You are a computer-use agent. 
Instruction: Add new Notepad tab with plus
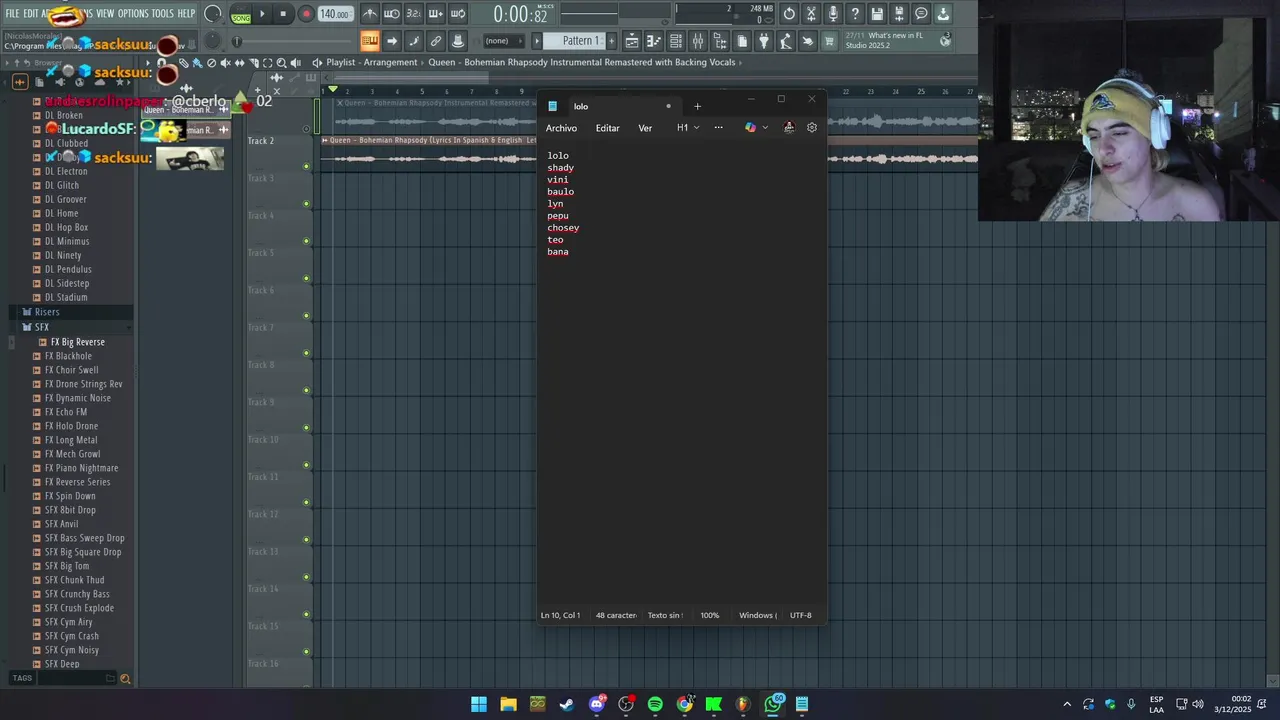(x=698, y=106)
